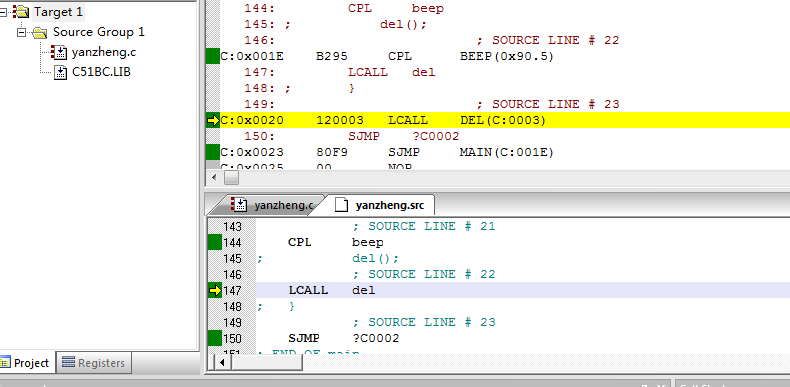
Task: Click address C:0x0020 in disassembly
Action: pyautogui.click(x=252, y=120)
